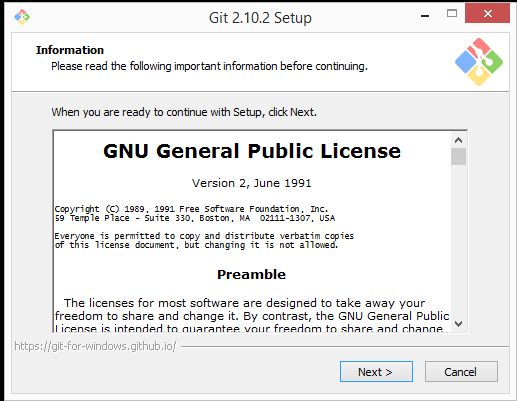Maximize the Git Setup window
The image size is (517, 401).
452,14
